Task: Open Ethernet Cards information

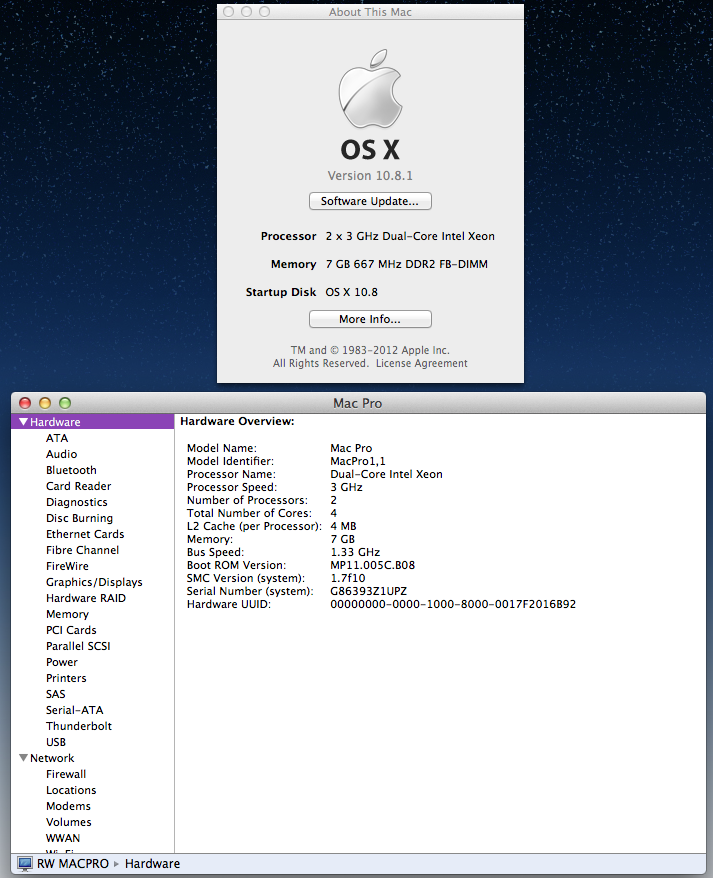Action: pyautogui.click(x=85, y=534)
